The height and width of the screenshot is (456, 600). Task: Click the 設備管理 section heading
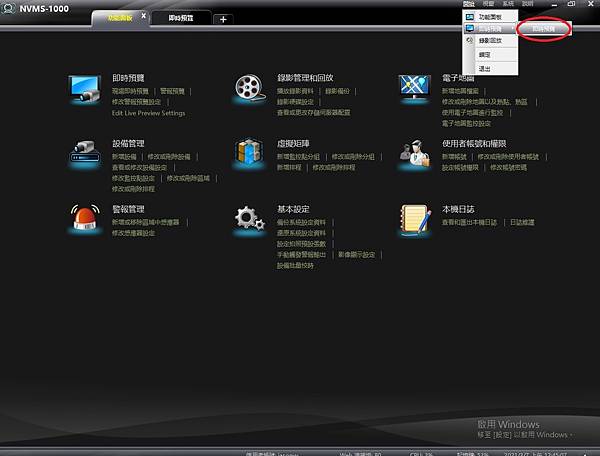(128, 143)
